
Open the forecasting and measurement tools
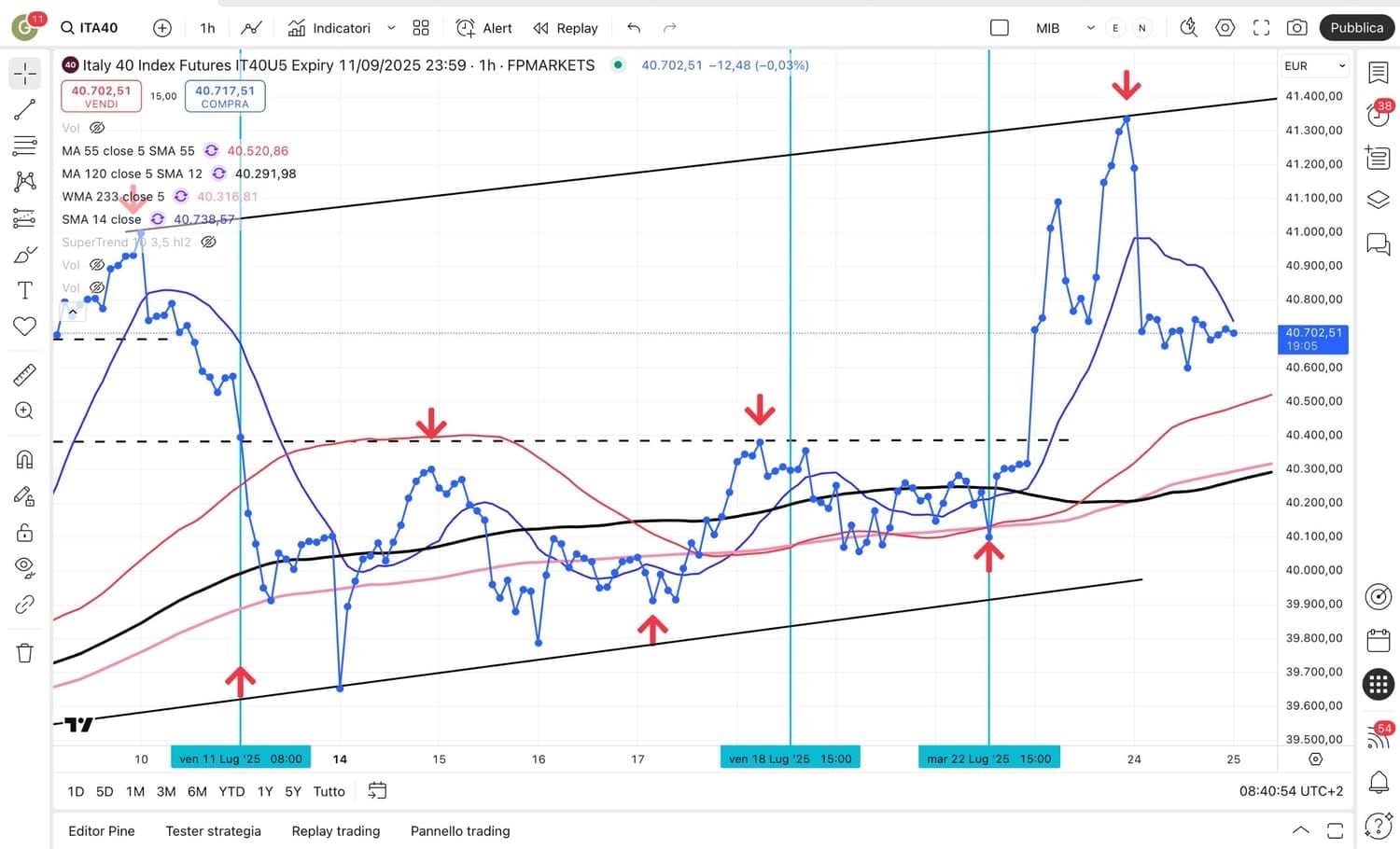(25, 218)
